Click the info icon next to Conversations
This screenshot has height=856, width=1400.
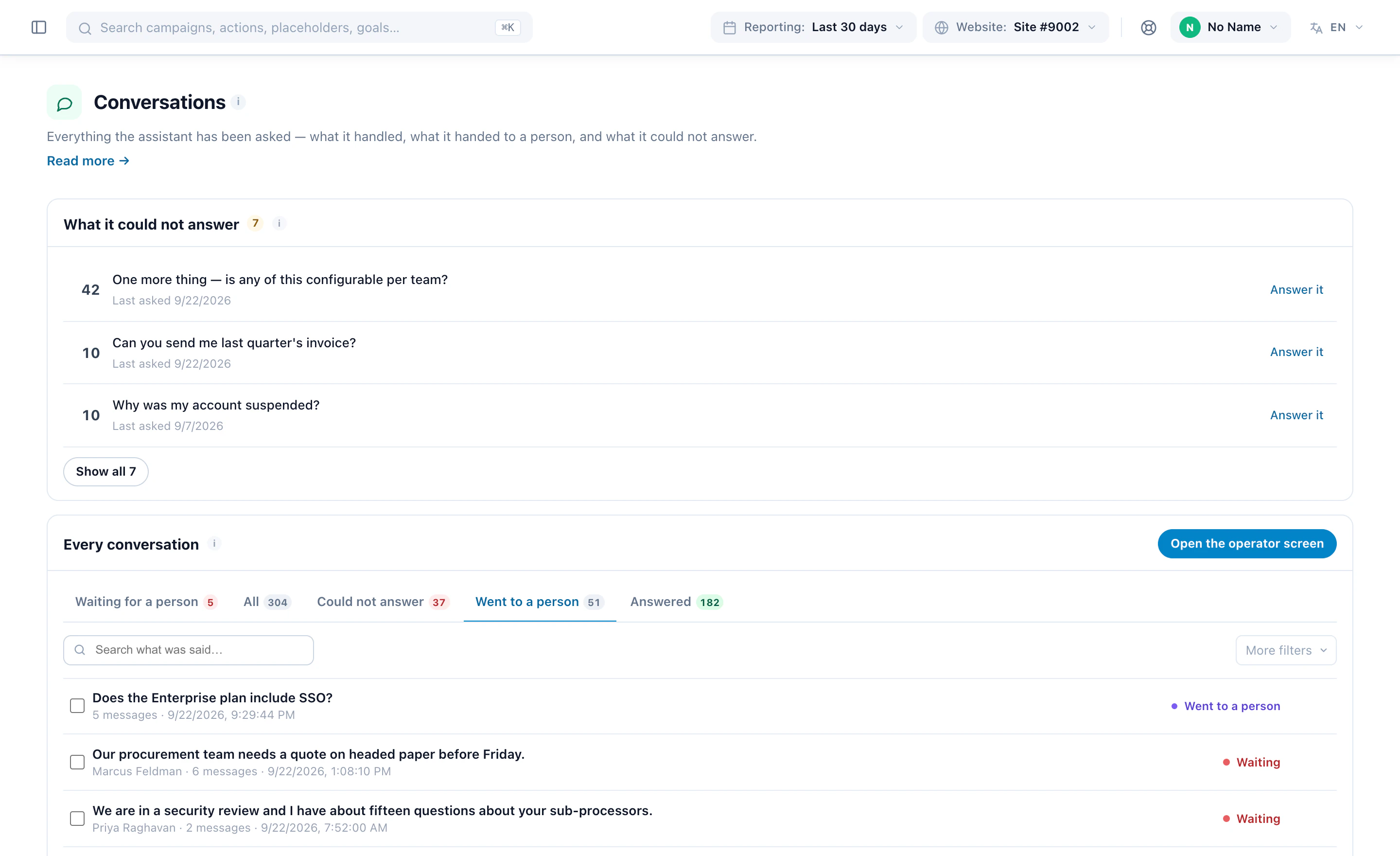(238, 102)
